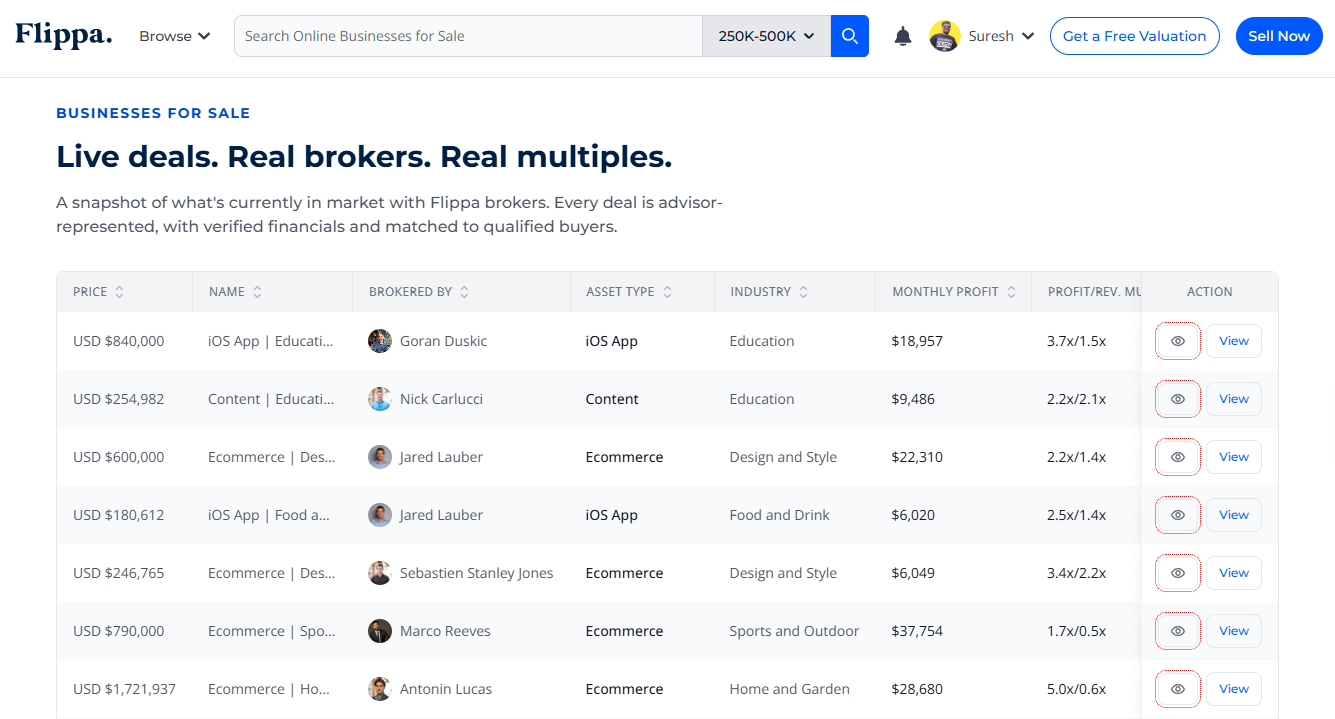Click industry Home and Garden

790,689
